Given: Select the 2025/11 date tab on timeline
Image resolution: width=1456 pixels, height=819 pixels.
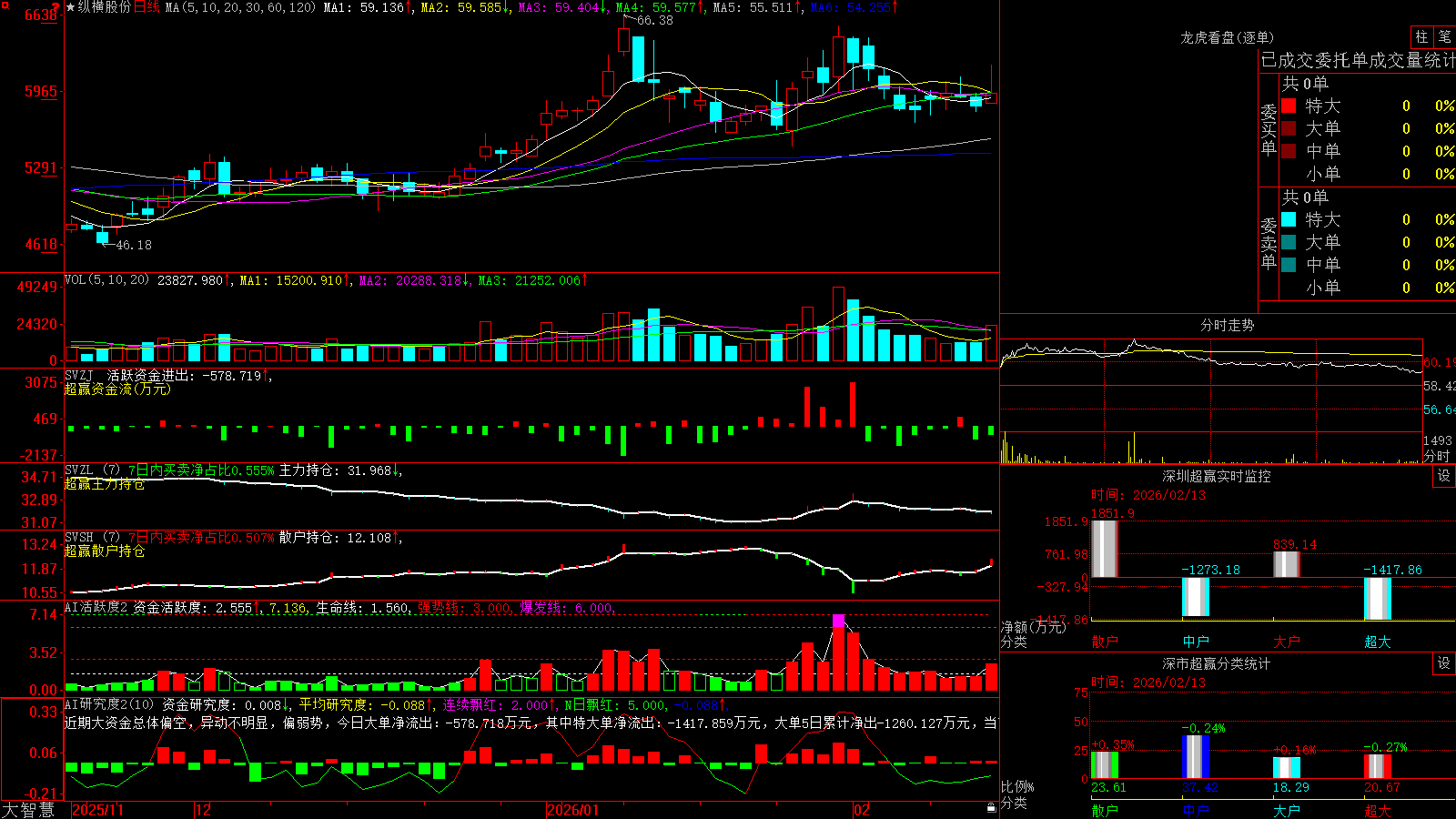Looking at the screenshot, I should pos(97,810).
